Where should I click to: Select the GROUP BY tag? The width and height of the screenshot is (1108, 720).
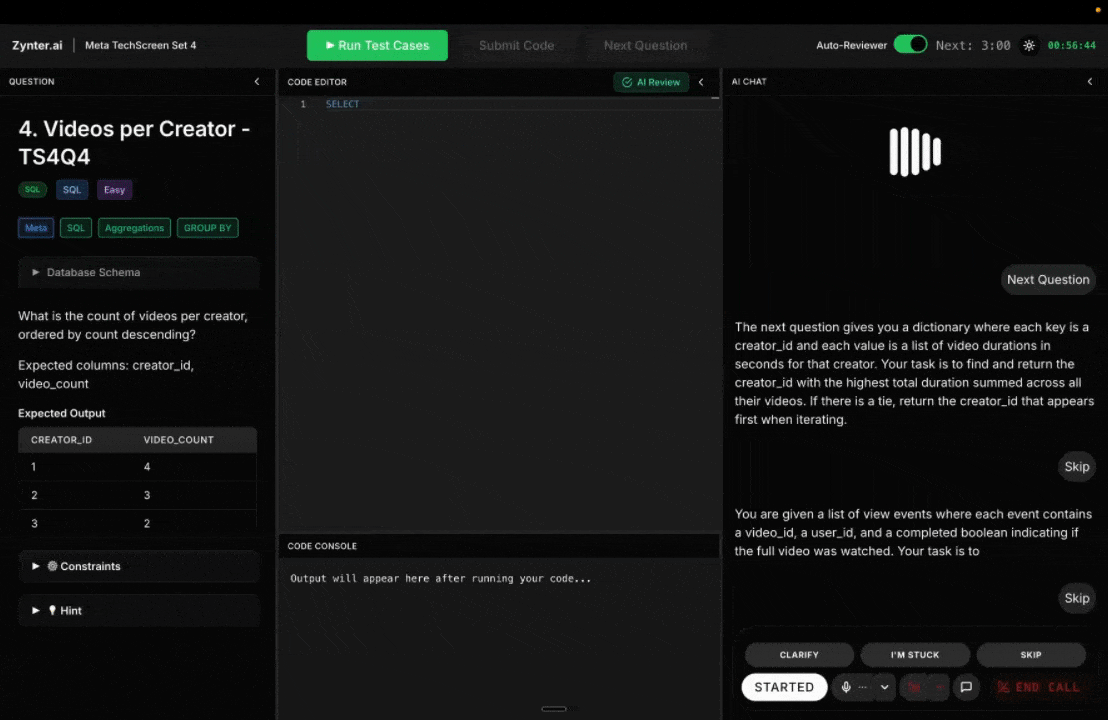coord(207,228)
